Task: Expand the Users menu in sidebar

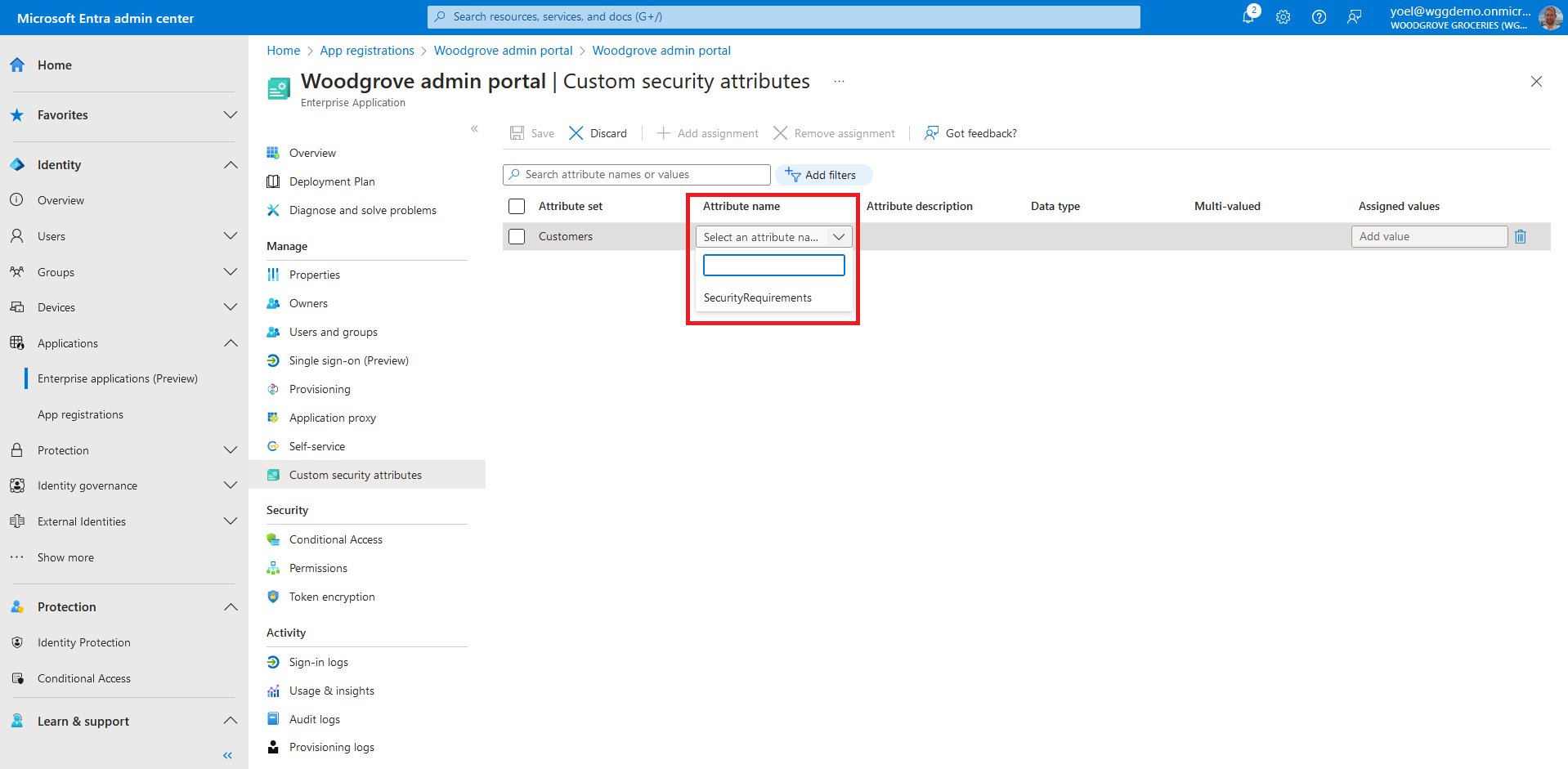Action: (231, 236)
